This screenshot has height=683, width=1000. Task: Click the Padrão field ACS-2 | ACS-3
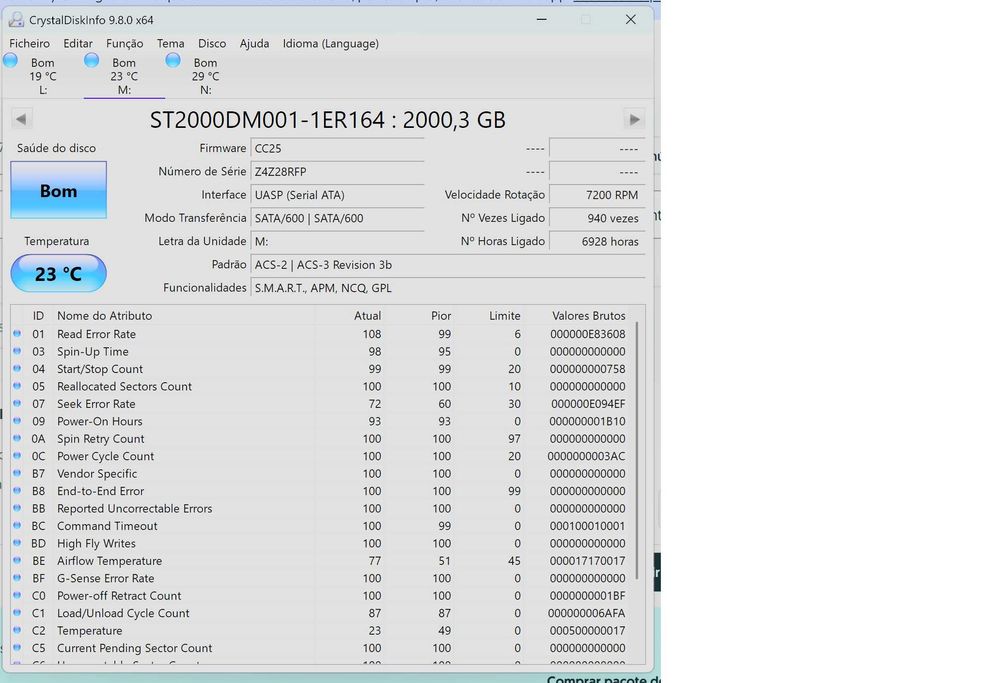pos(448,265)
